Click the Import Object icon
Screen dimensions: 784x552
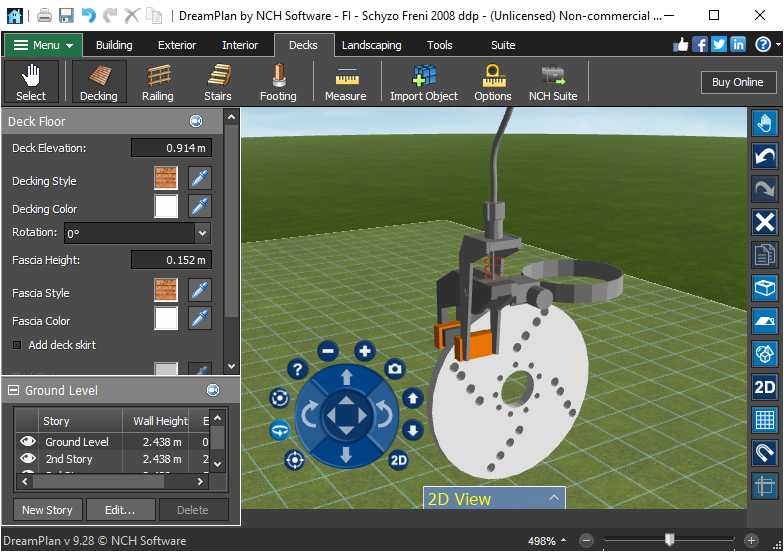coord(424,82)
